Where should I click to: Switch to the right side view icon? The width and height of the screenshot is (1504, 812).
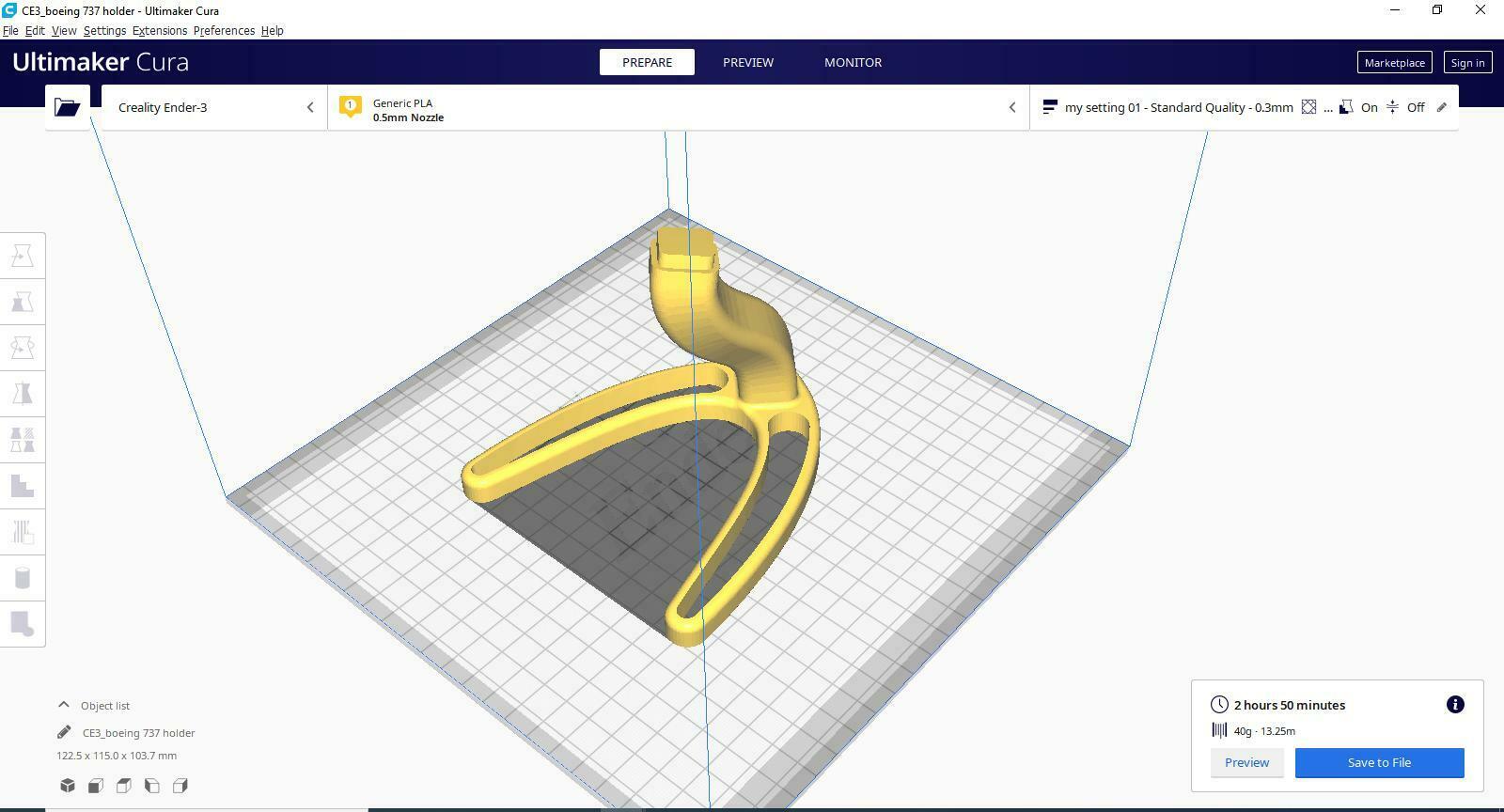(x=180, y=786)
